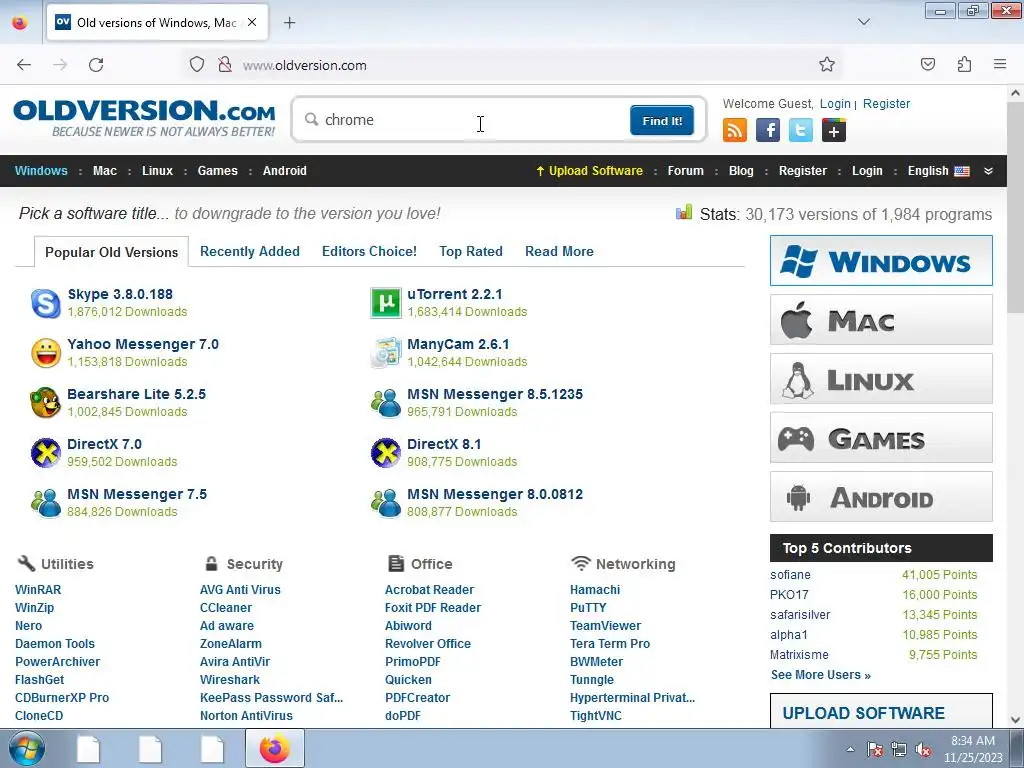Reload the page with the refresh icon

coord(96,65)
